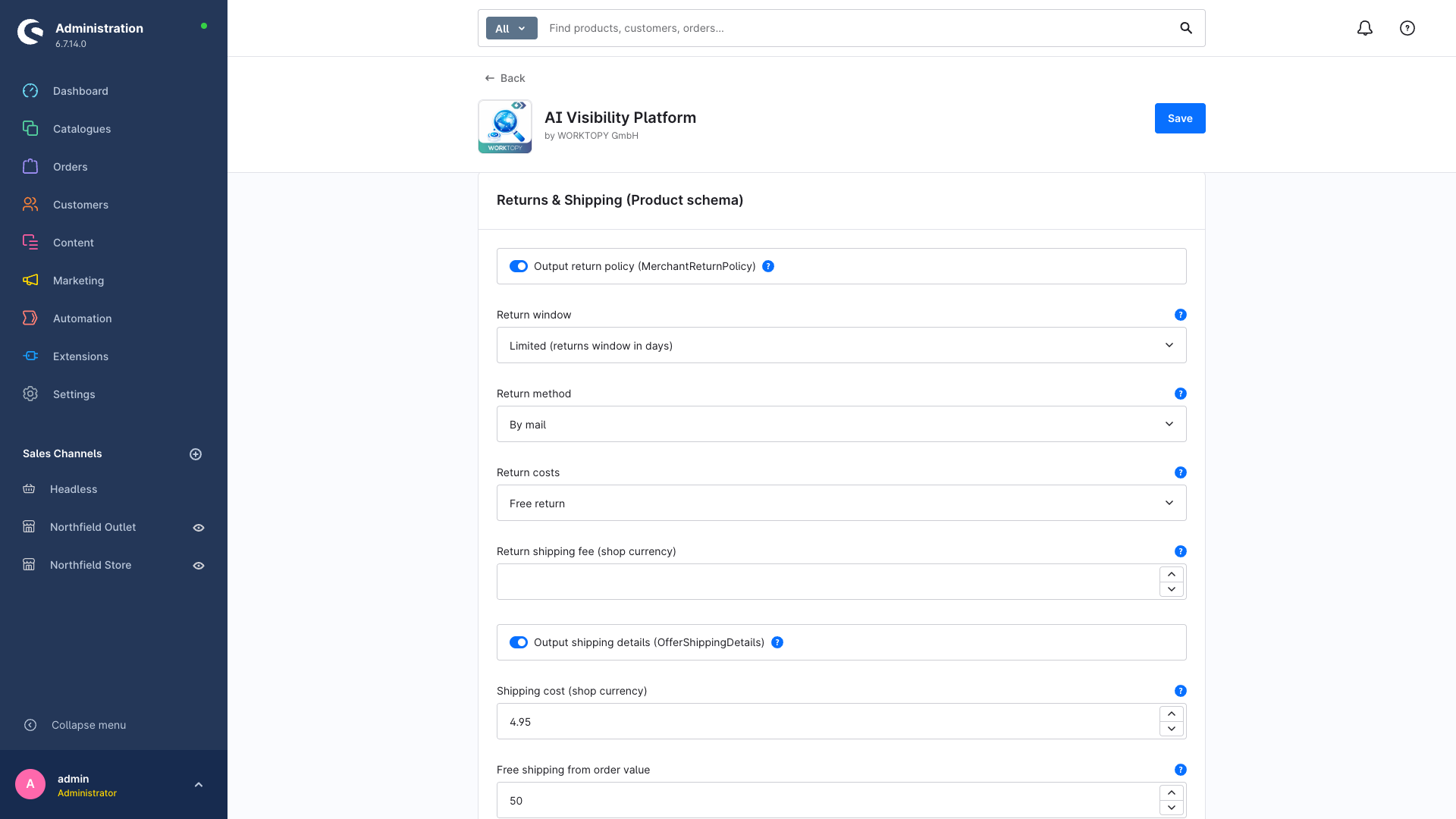Add a new sales channel plus icon

(196, 454)
